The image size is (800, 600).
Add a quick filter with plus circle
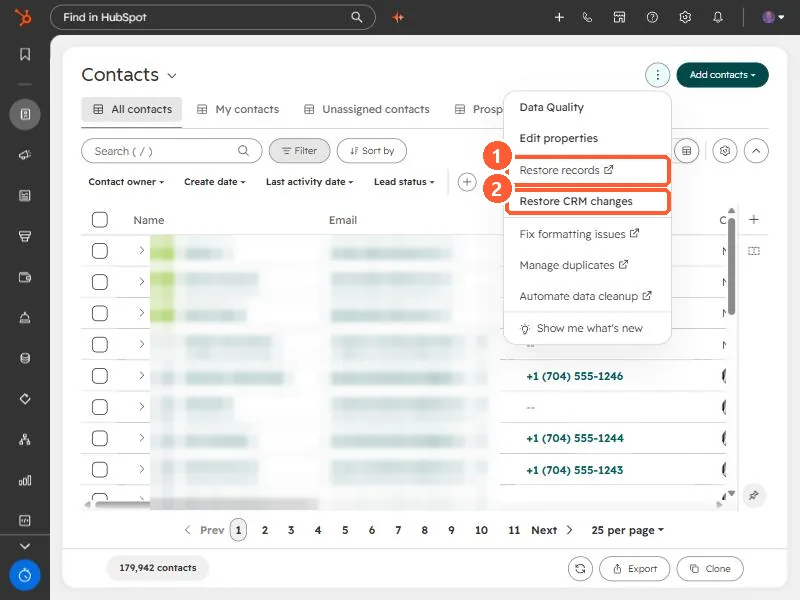pyautogui.click(x=467, y=182)
